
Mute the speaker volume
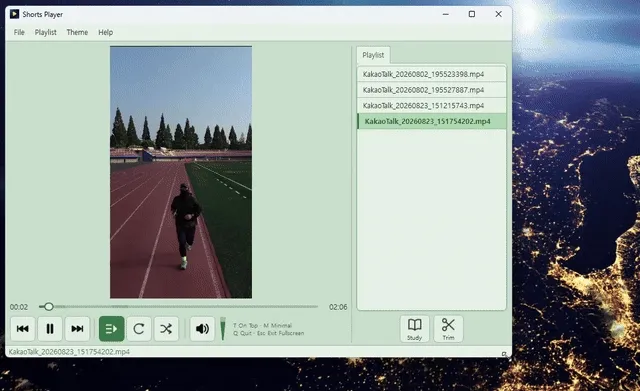click(x=202, y=329)
